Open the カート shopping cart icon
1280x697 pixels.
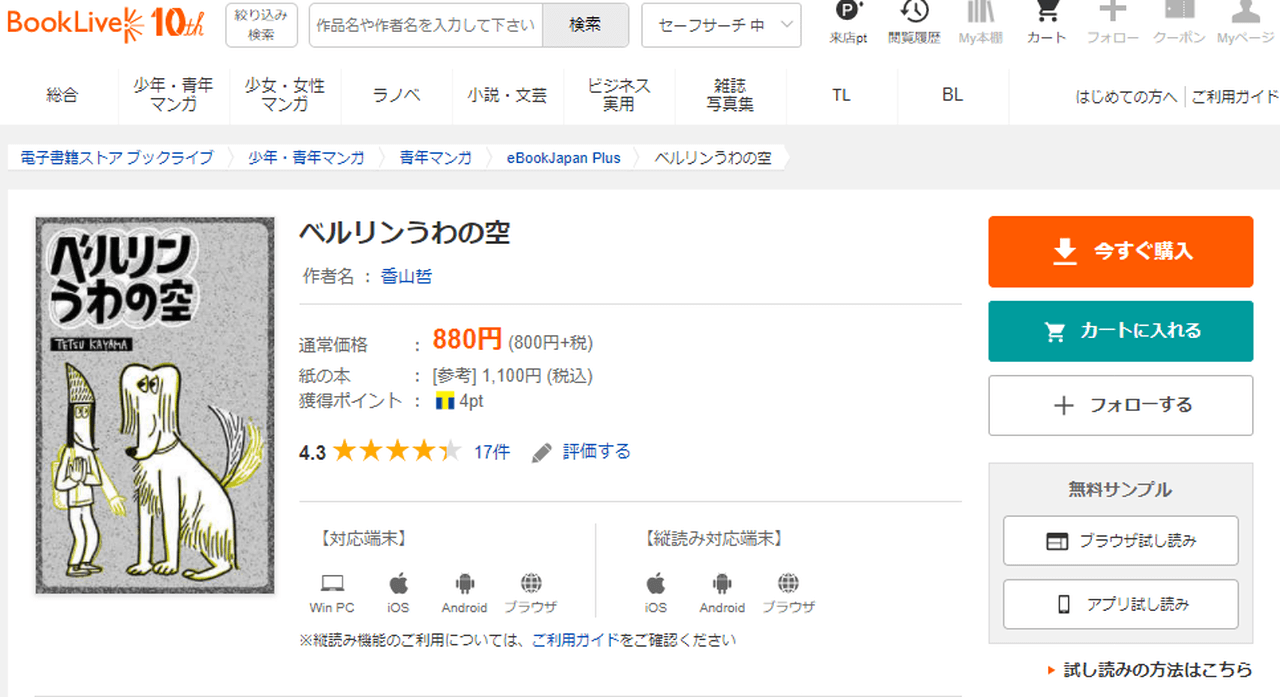click(1046, 20)
